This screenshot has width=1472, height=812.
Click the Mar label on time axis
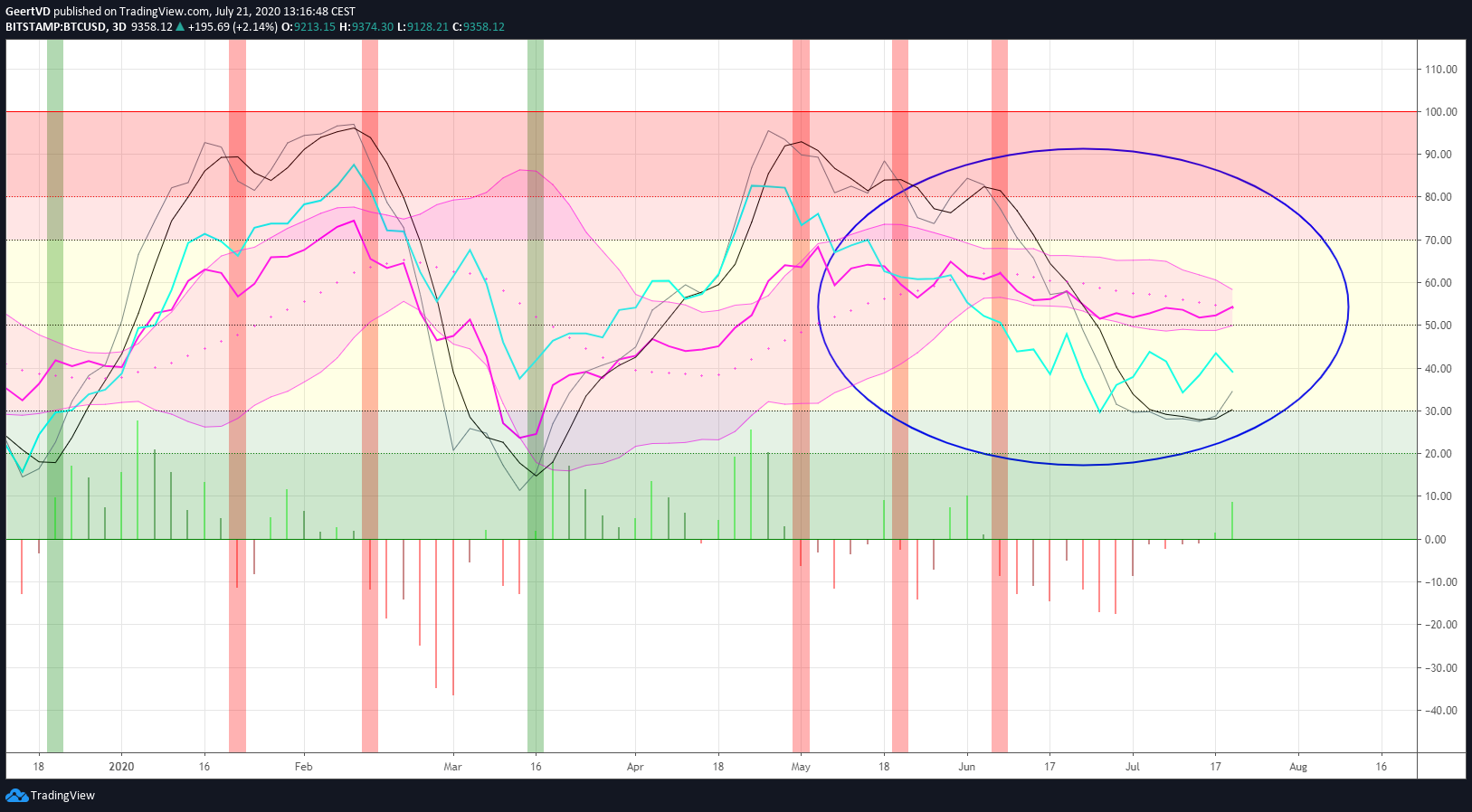pos(452,767)
